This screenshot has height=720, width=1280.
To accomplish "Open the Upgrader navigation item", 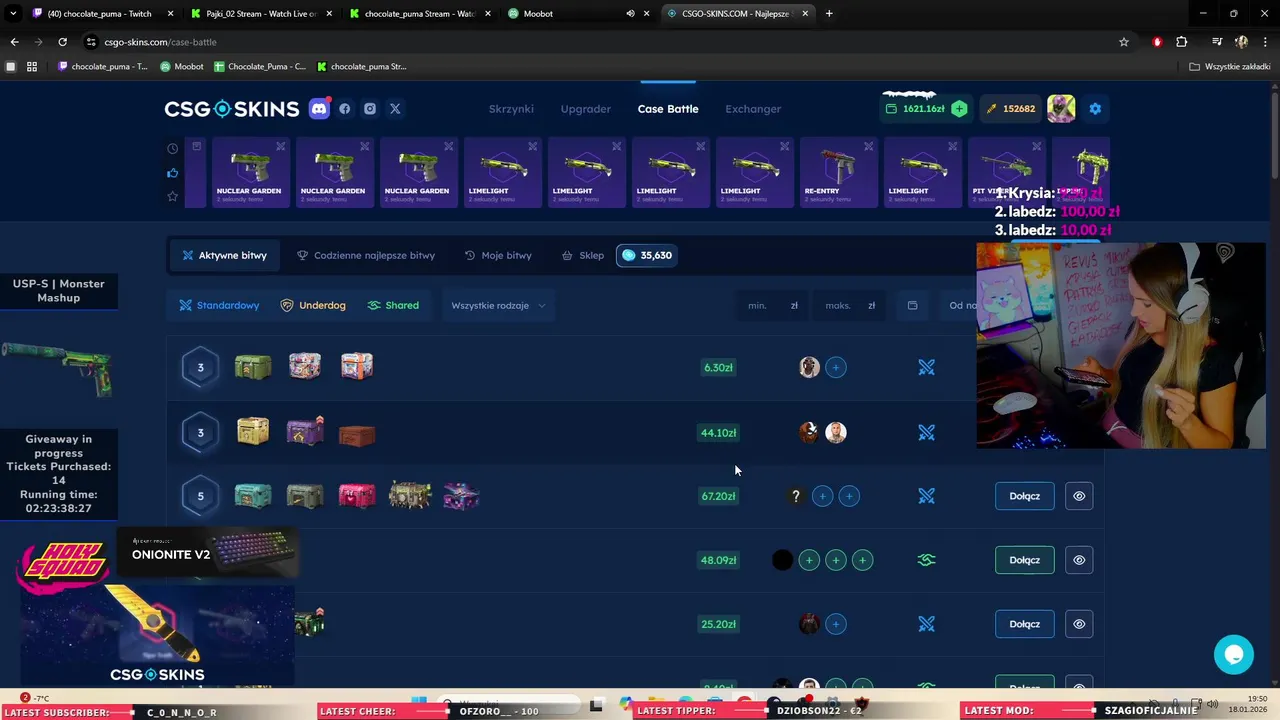I will tap(586, 108).
